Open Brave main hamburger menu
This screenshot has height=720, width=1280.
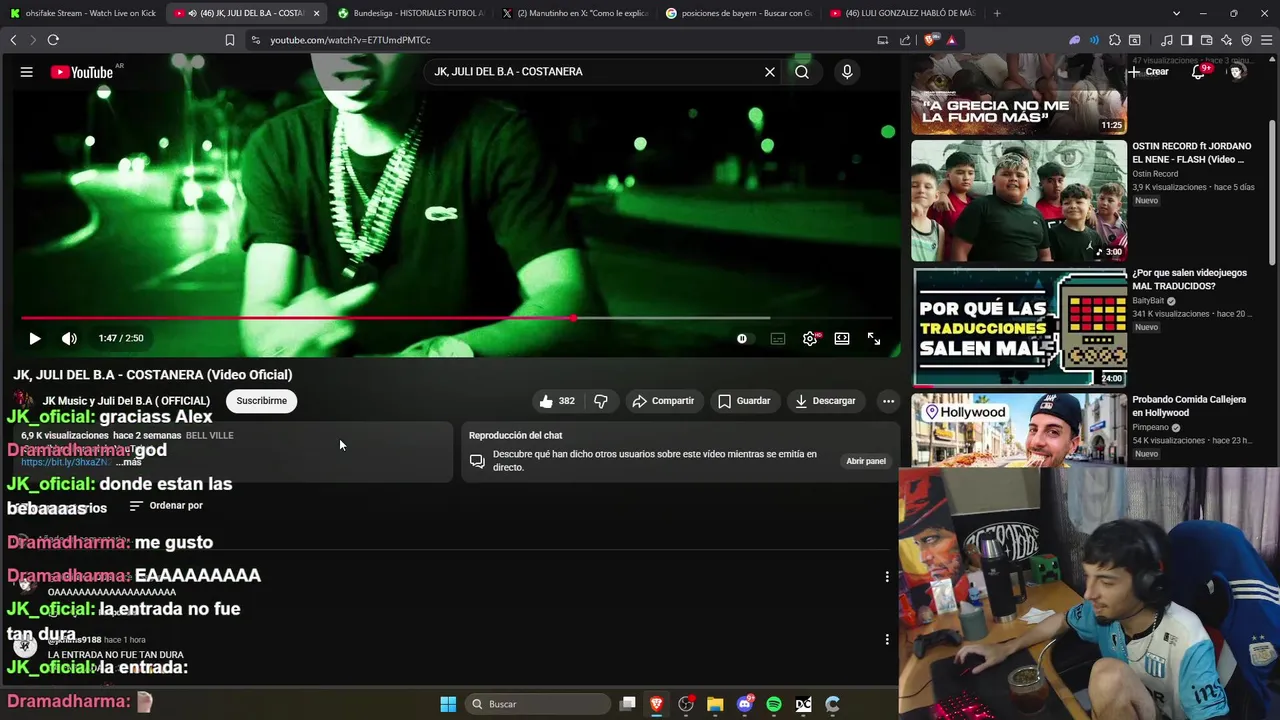click(x=1267, y=40)
